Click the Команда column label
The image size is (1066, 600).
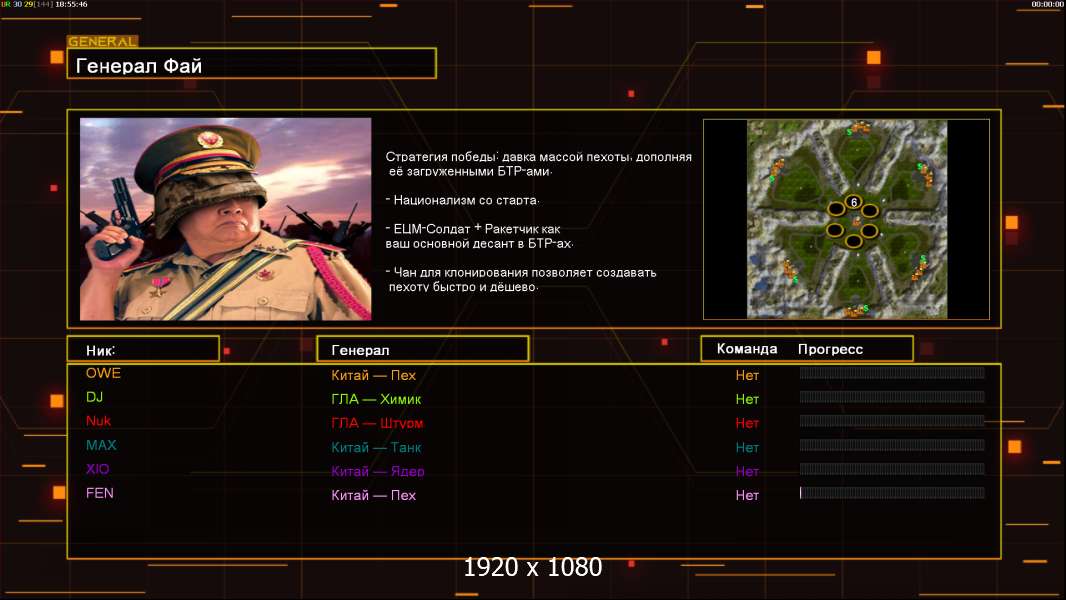pos(746,349)
